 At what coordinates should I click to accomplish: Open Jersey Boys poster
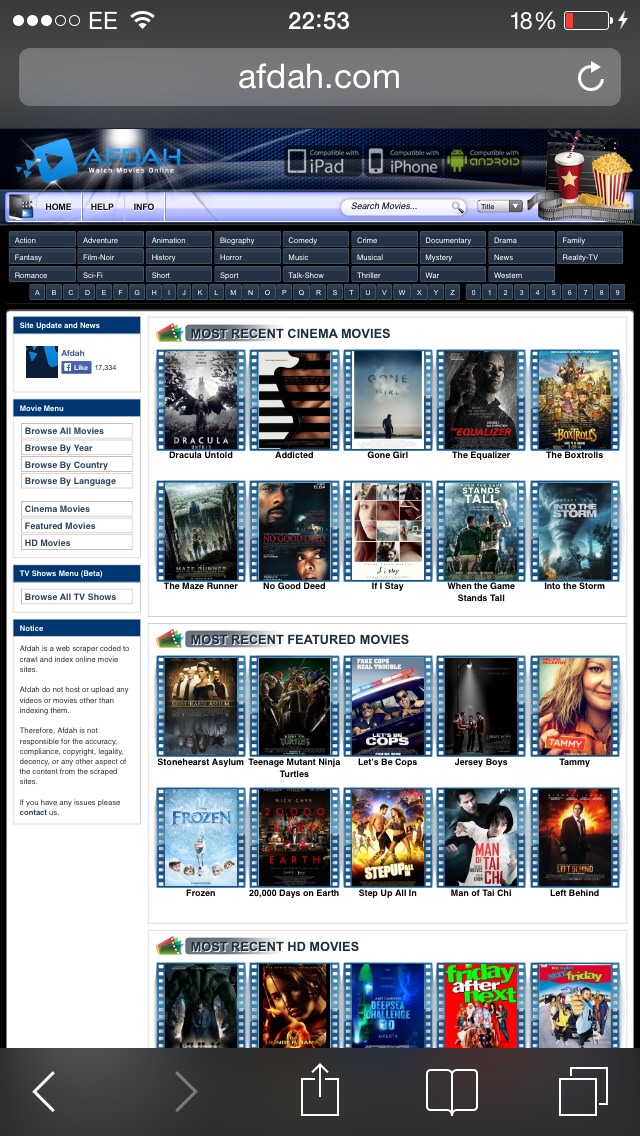[481, 706]
